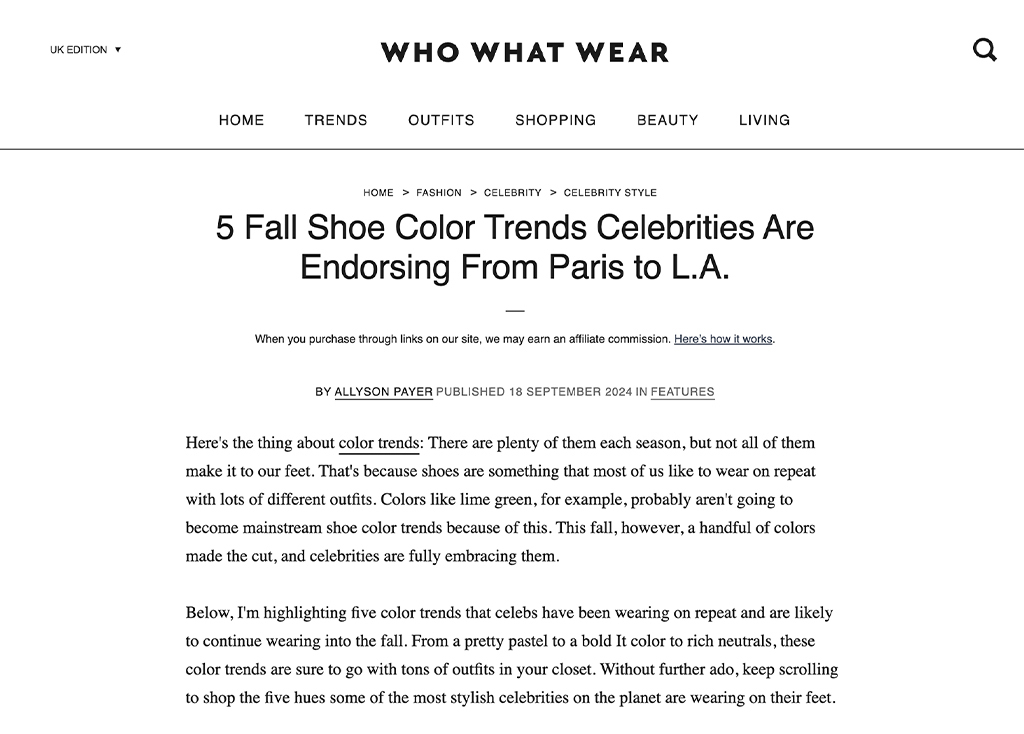Viewport: 1024px width, 734px height.
Task: Click the Home breadcrumb link
Action: pos(378,193)
